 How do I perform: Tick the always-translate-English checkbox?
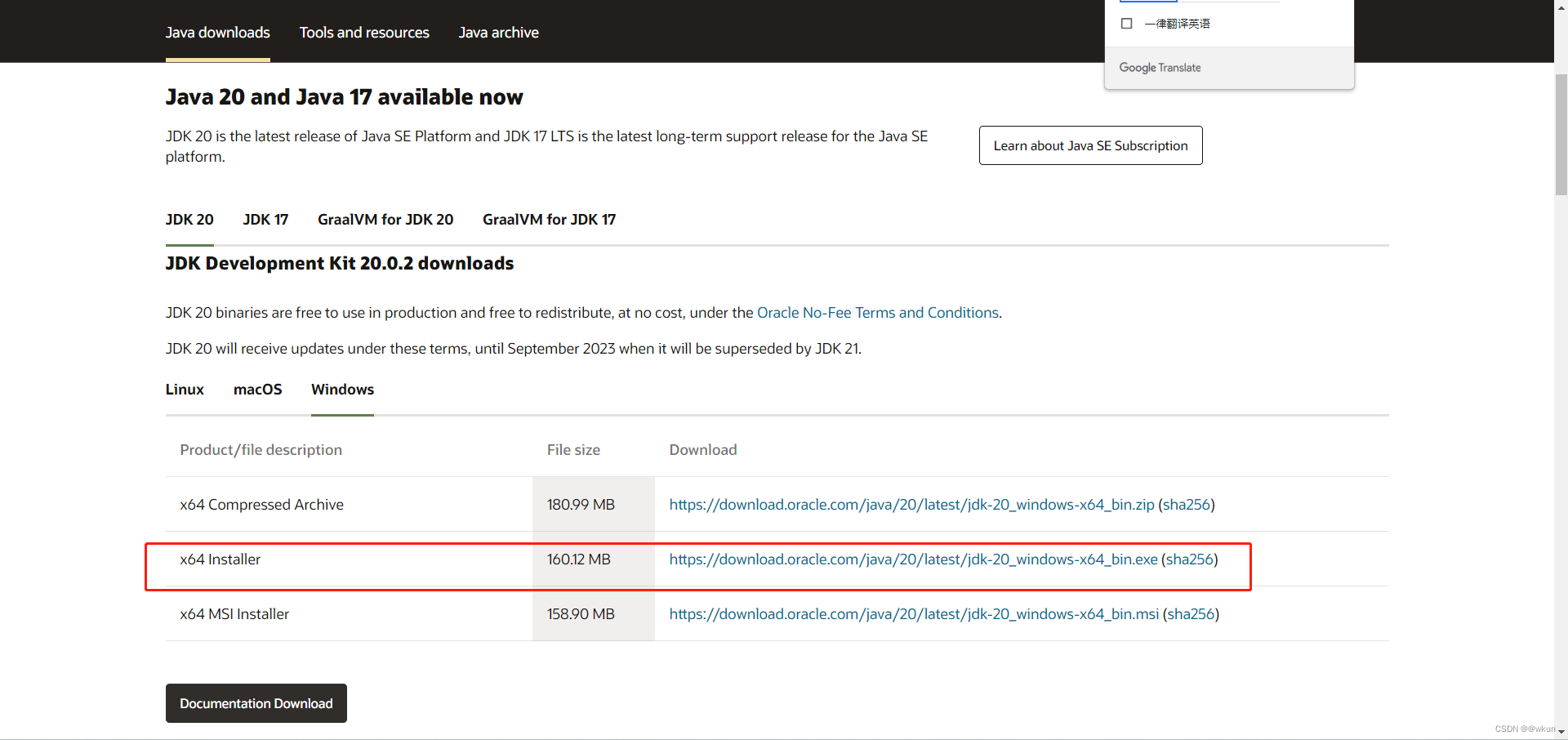click(1127, 24)
